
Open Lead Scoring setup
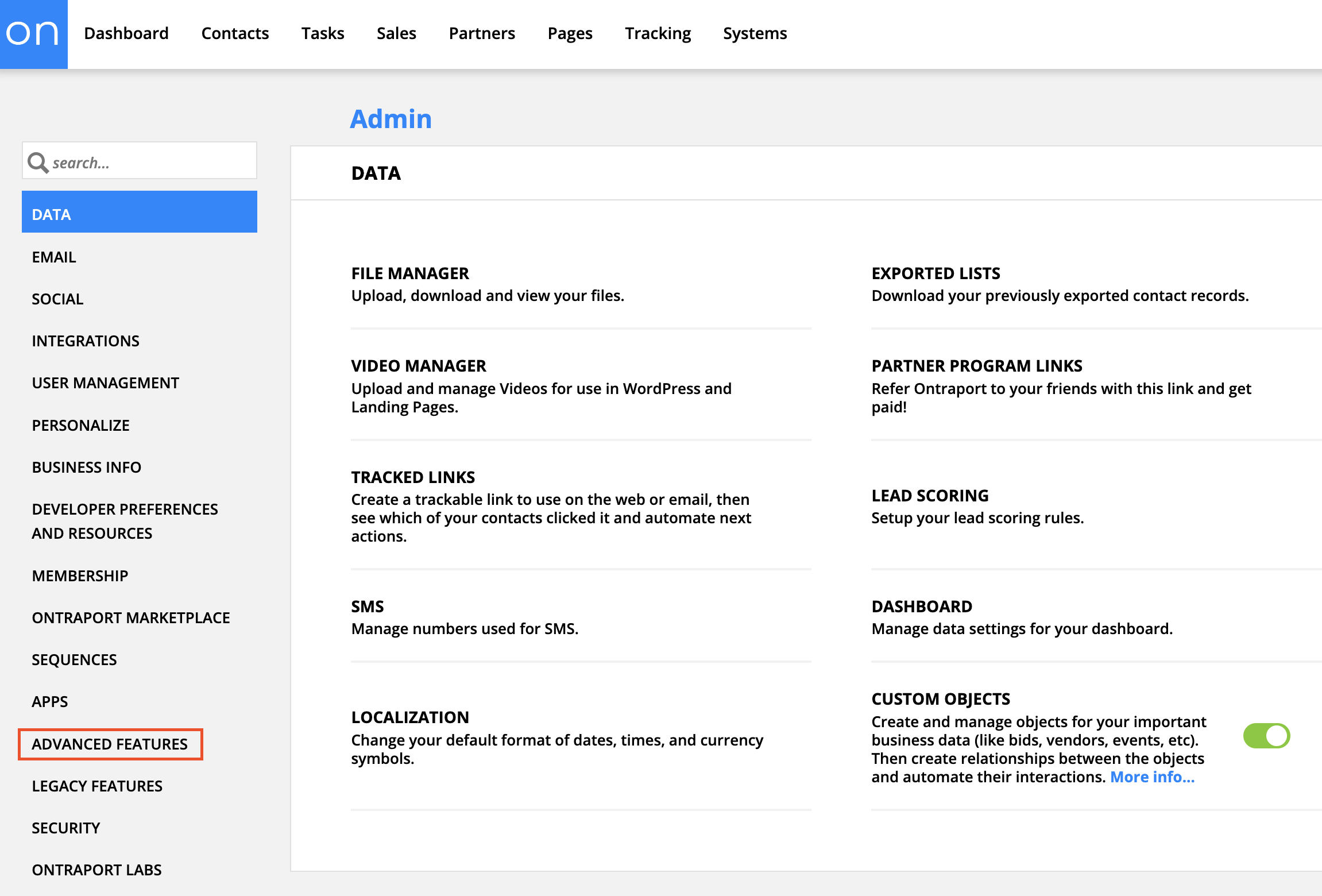[x=930, y=496]
